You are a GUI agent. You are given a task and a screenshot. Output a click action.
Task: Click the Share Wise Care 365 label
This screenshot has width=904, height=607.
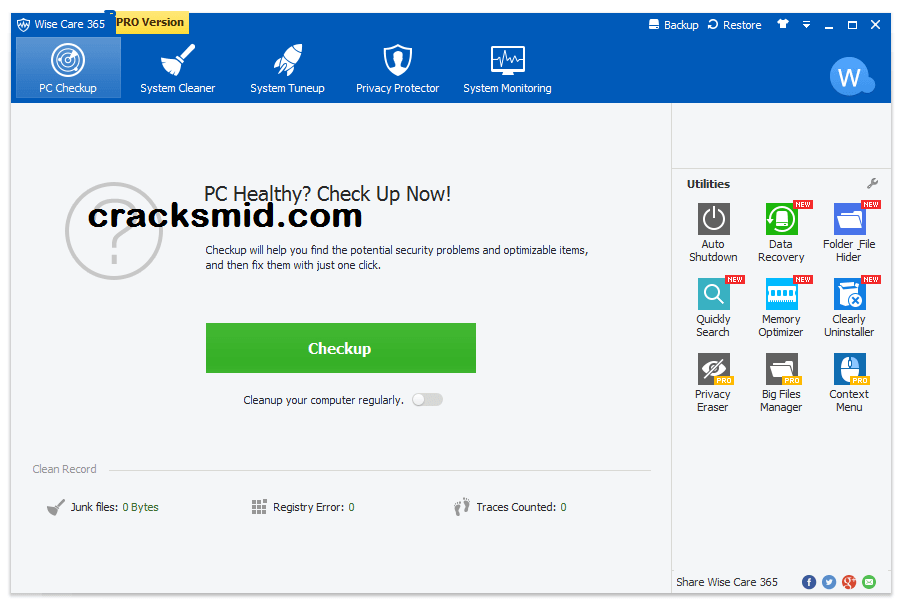[x=727, y=582]
